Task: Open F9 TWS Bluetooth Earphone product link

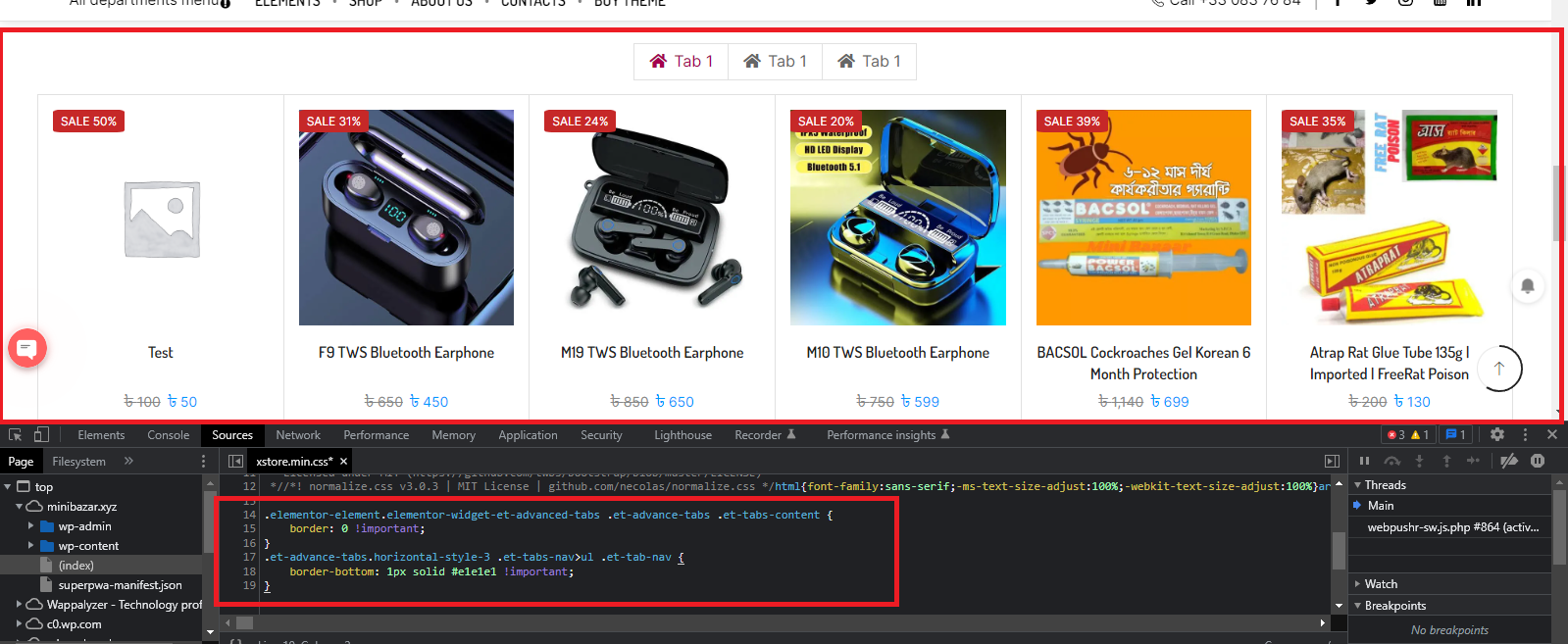Action: click(406, 353)
